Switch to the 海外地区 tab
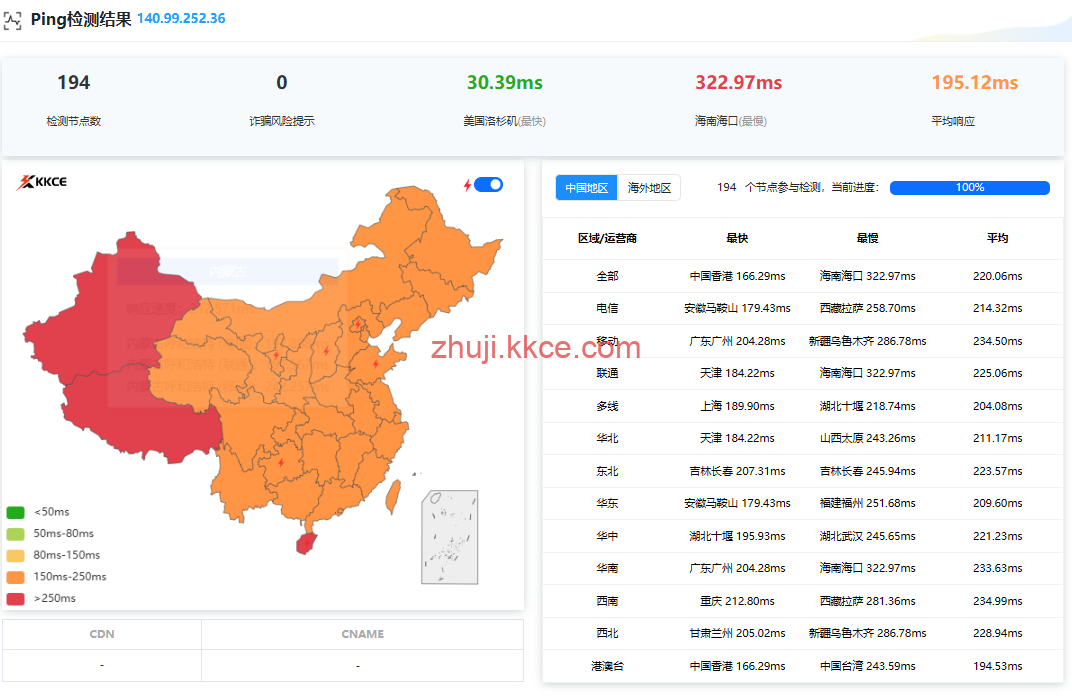The height and width of the screenshot is (700, 1072). click(x=649, y=188)
